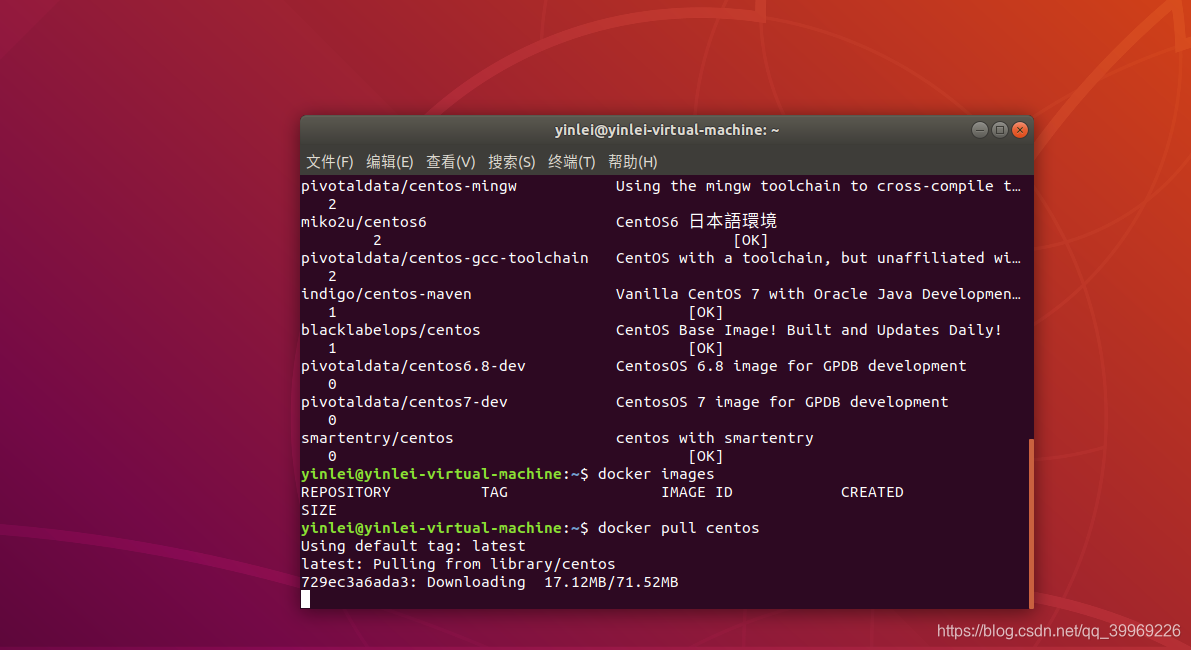Click the text pivotaldata/centos-mingw
This screenshot has height=650, width=1191.
[x=409, y=186]
